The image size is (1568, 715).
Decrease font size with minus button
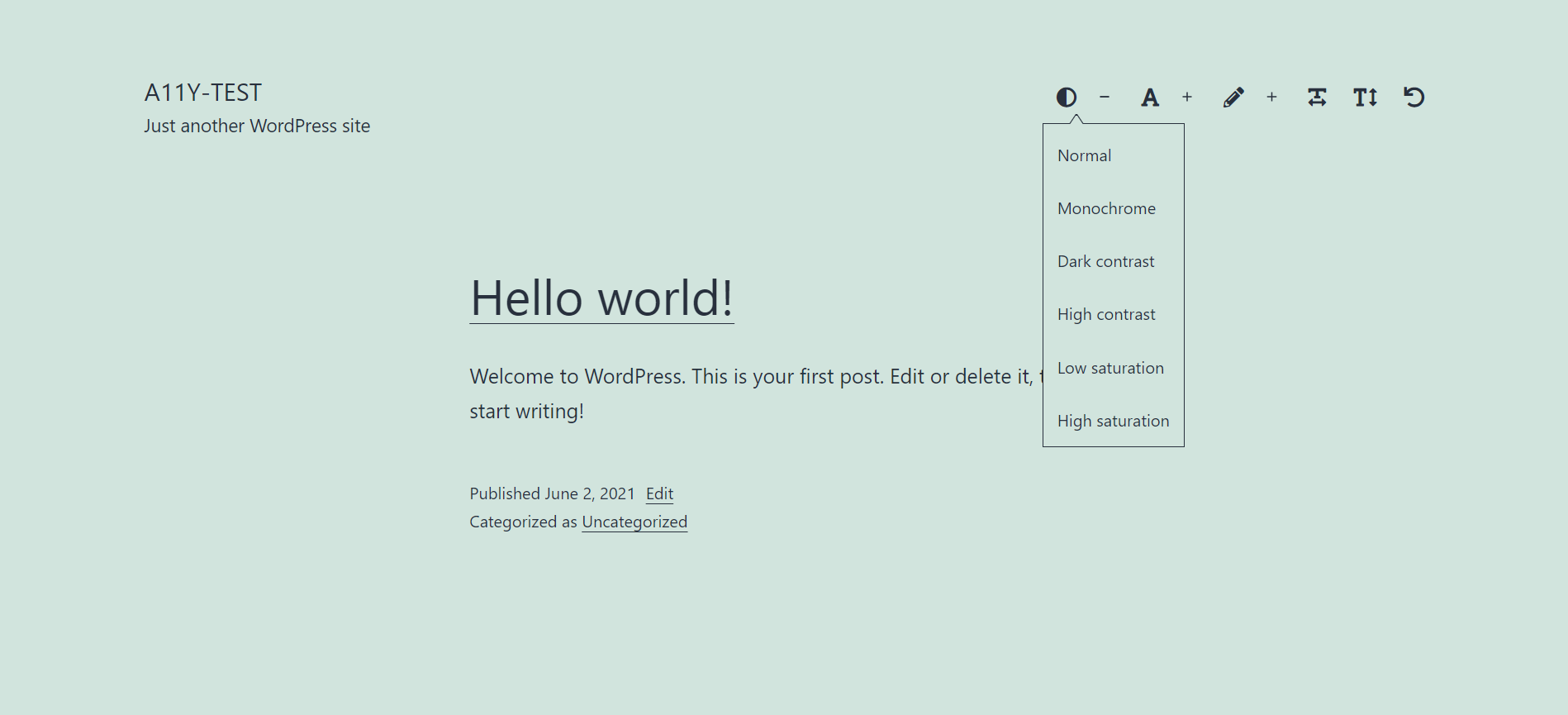tap(1105, 98)
